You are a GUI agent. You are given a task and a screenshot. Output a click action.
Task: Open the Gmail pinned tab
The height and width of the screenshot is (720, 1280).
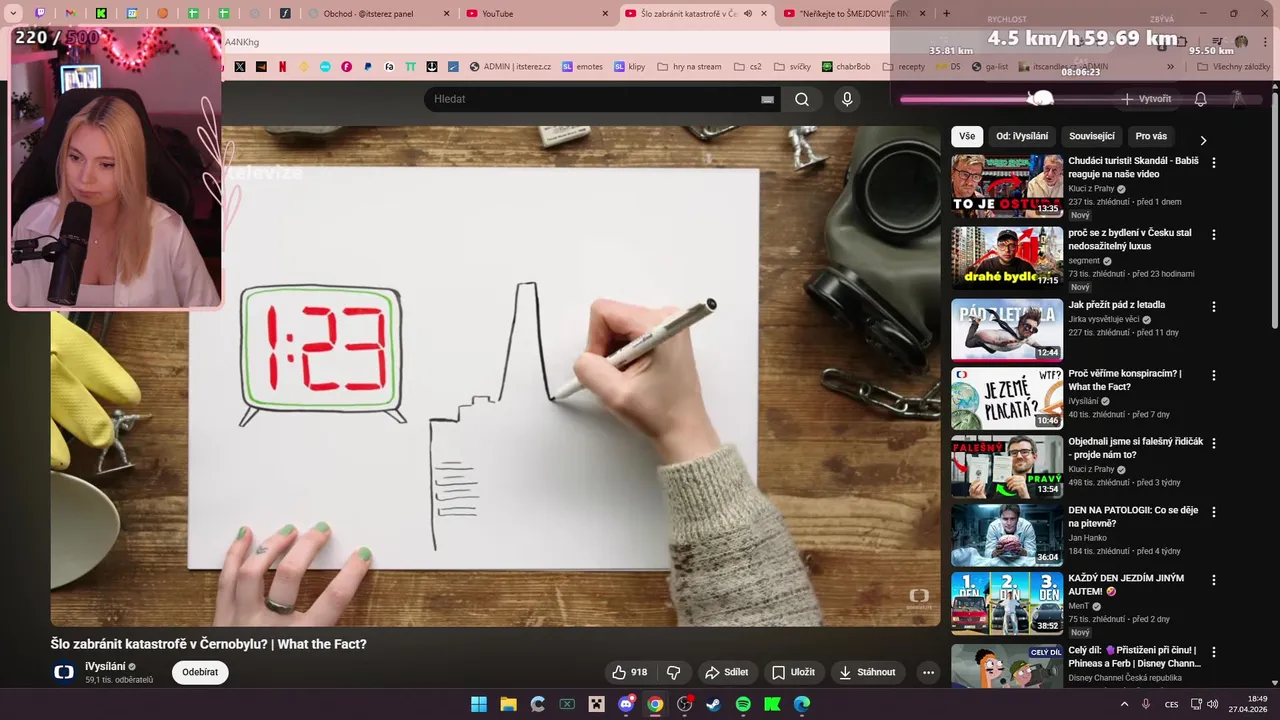tap(70, 14)
